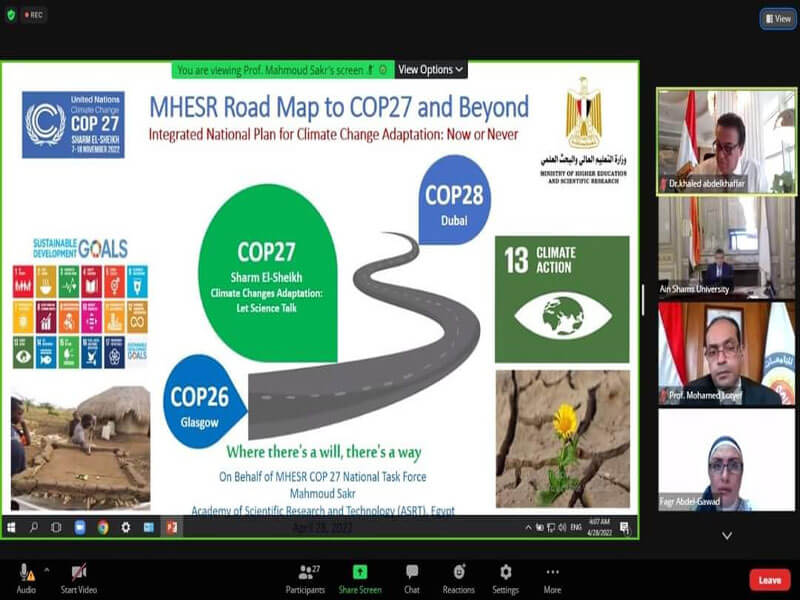800x600 pixels.
Task: Click the REC recording indicator
Action: pyautogui.click(x=33, y=15)
